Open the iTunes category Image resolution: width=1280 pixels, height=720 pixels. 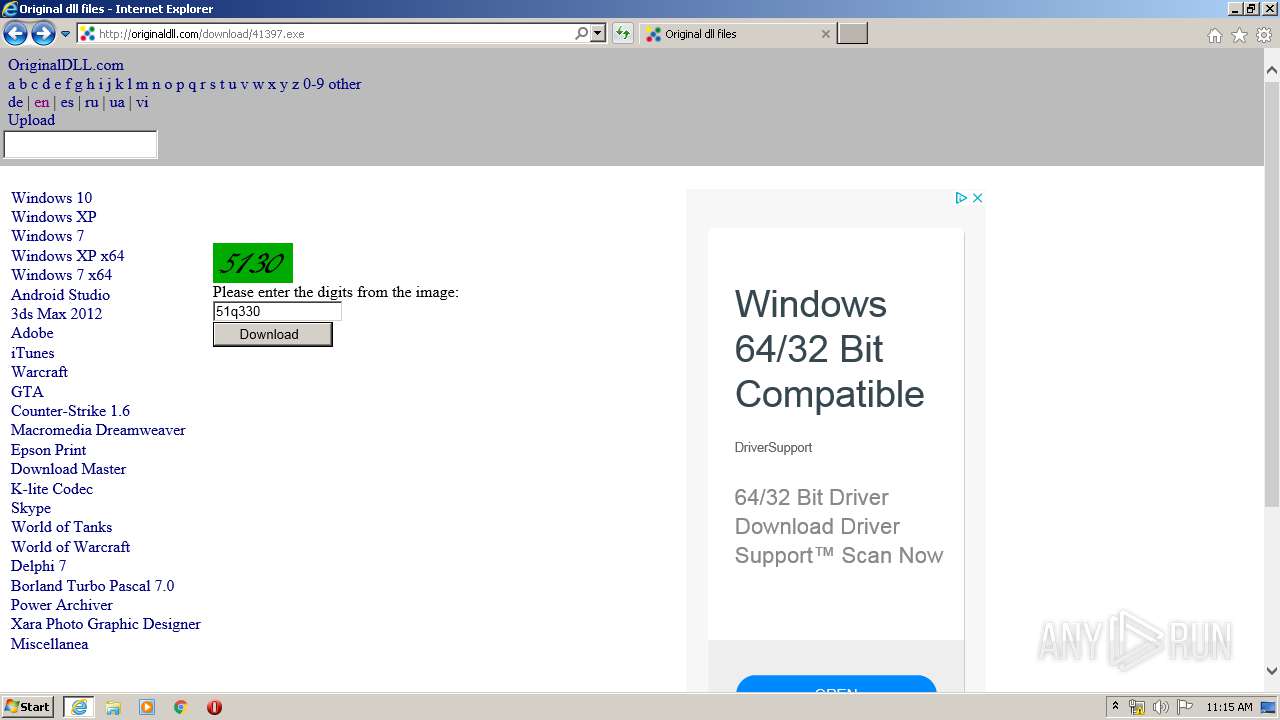(33, 353)
